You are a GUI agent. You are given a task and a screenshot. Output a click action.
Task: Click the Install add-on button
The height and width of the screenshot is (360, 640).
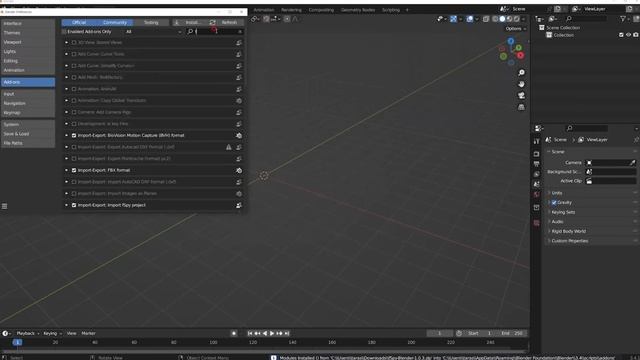pos(189,22)
